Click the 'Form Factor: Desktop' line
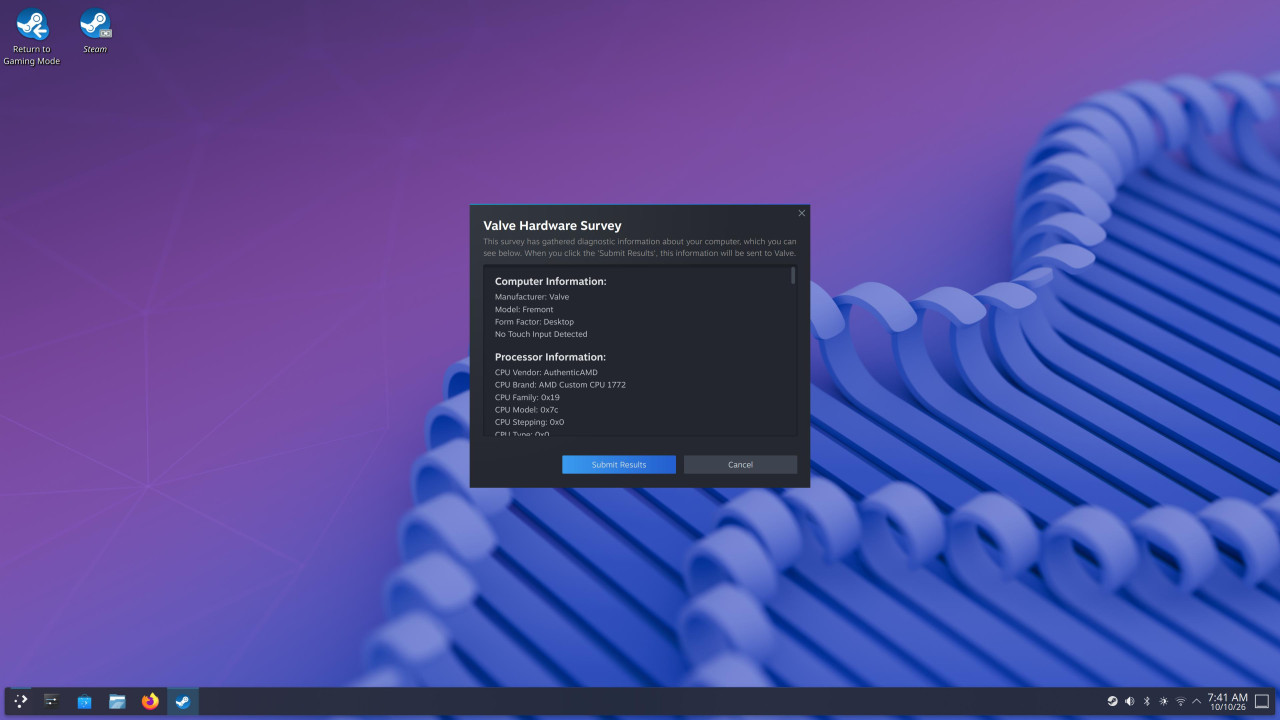Screen dimensions: 1280x720 click(535, 322)
